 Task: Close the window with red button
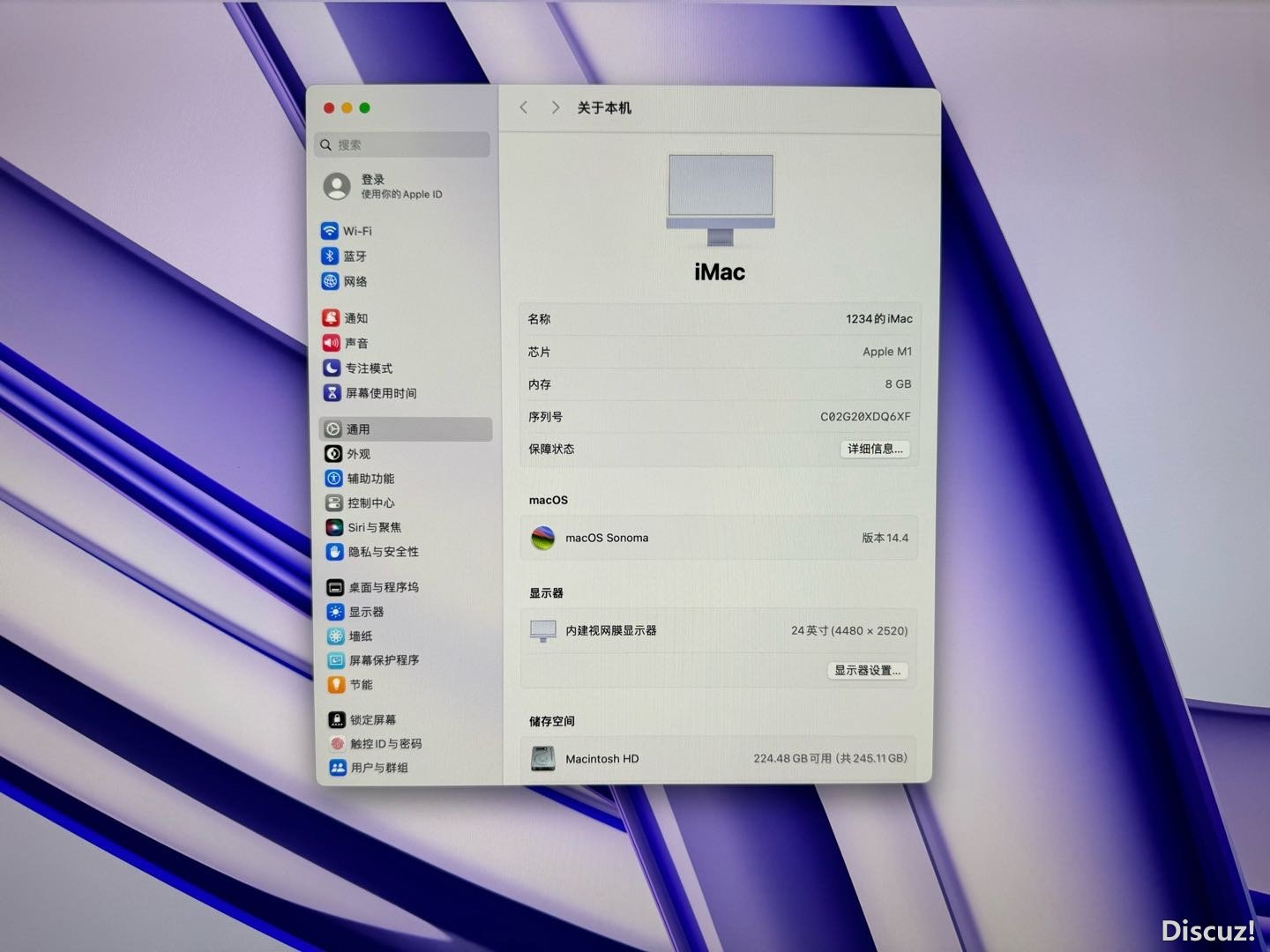(x=329, y=108)
